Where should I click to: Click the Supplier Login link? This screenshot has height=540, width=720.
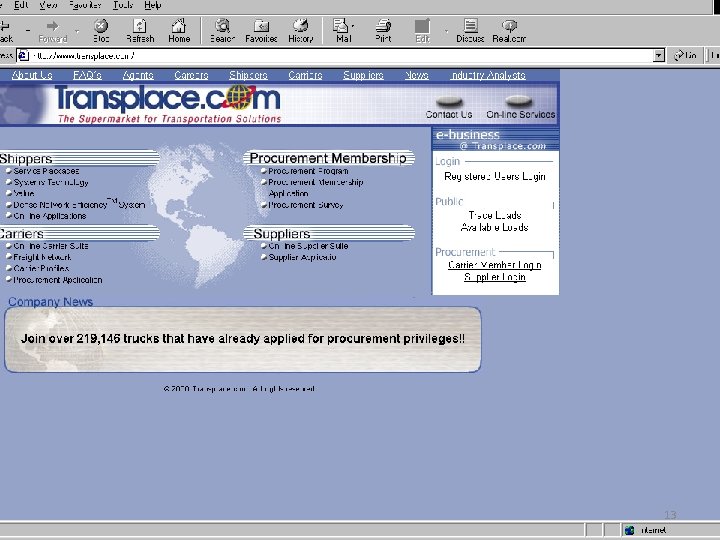coord(495,277)
